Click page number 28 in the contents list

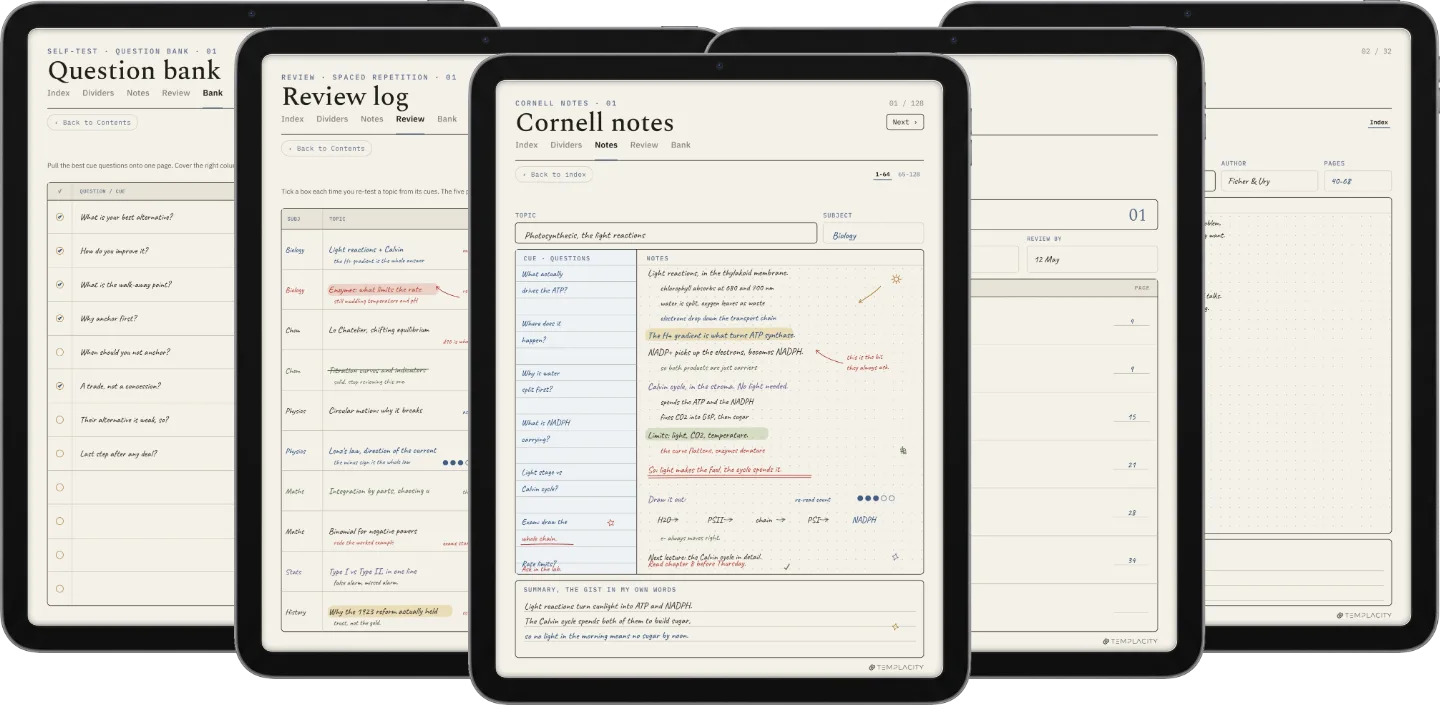pos(1132,513)
